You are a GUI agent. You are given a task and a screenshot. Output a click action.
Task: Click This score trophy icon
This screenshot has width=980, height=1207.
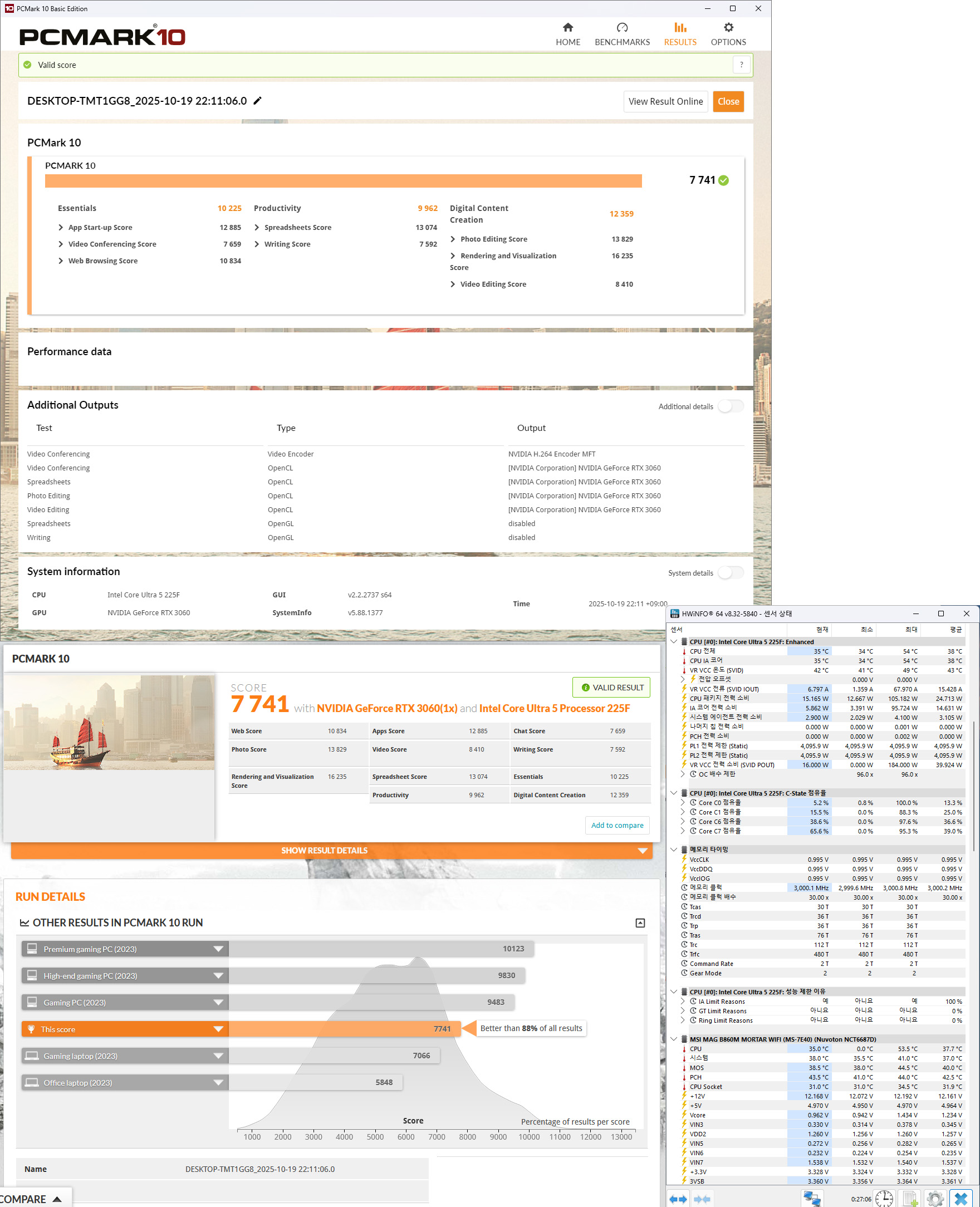tap(32, 1029)
